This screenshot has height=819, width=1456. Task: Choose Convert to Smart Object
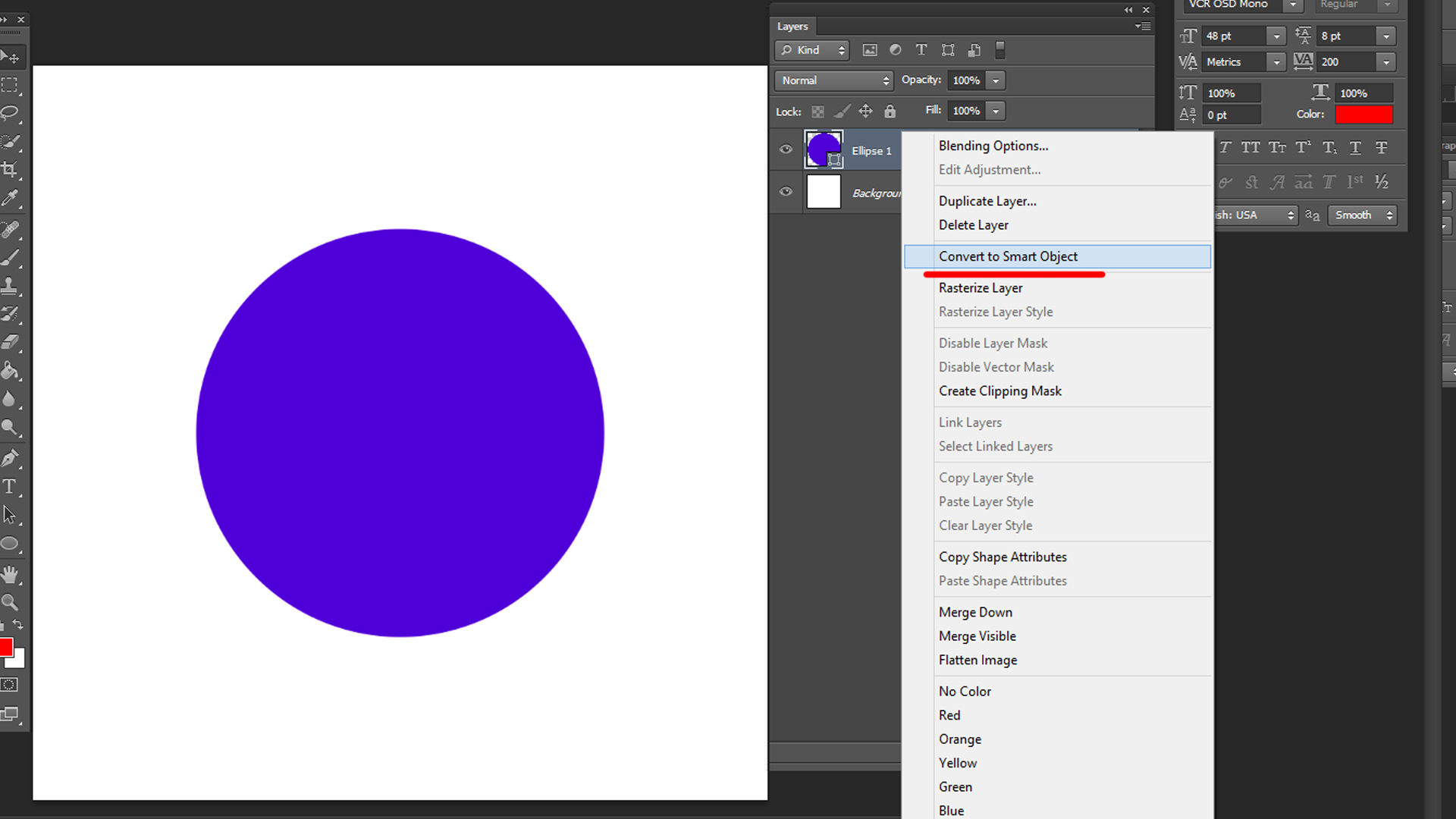1057,256
